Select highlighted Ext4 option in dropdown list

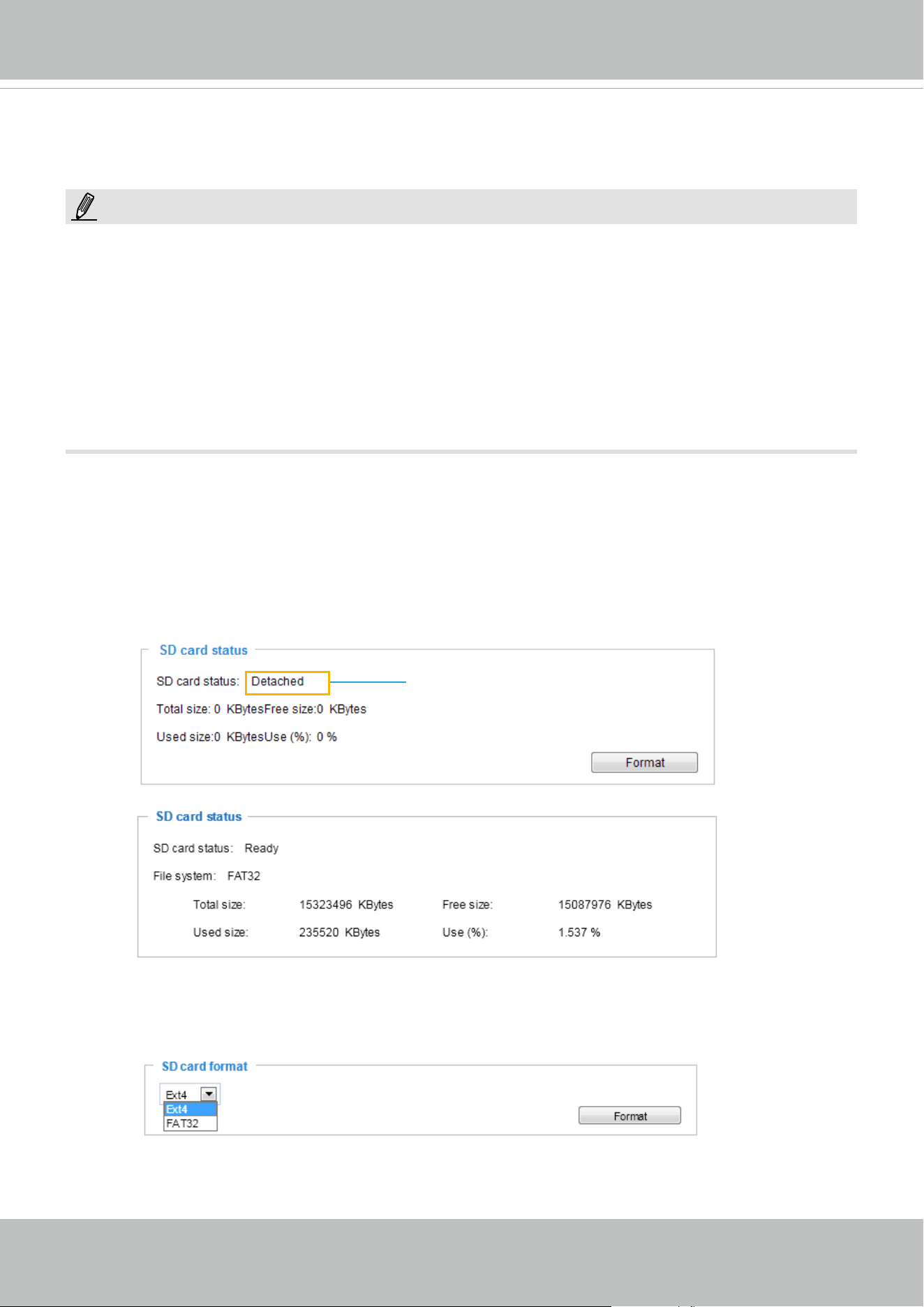coord(191,1109)
